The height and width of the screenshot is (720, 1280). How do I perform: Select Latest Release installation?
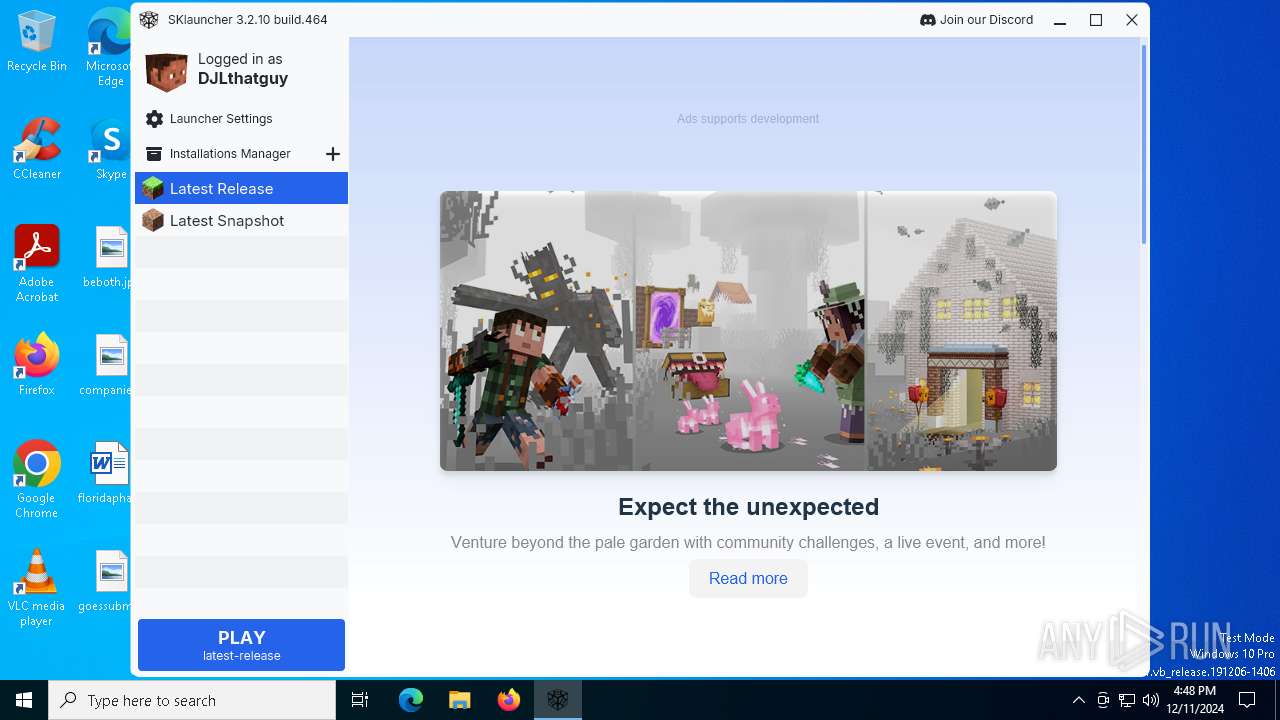click(x=242, y=188)
